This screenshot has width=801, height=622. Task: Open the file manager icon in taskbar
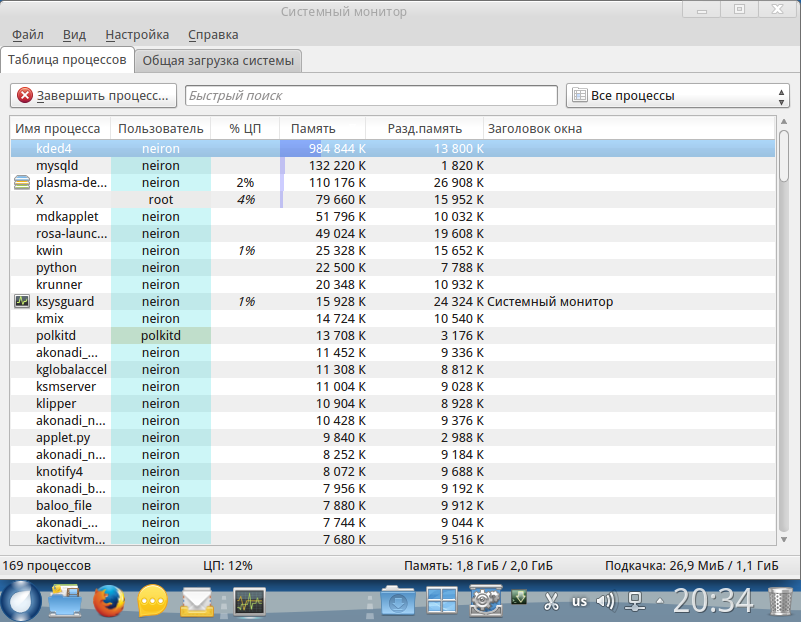(64, 601)
